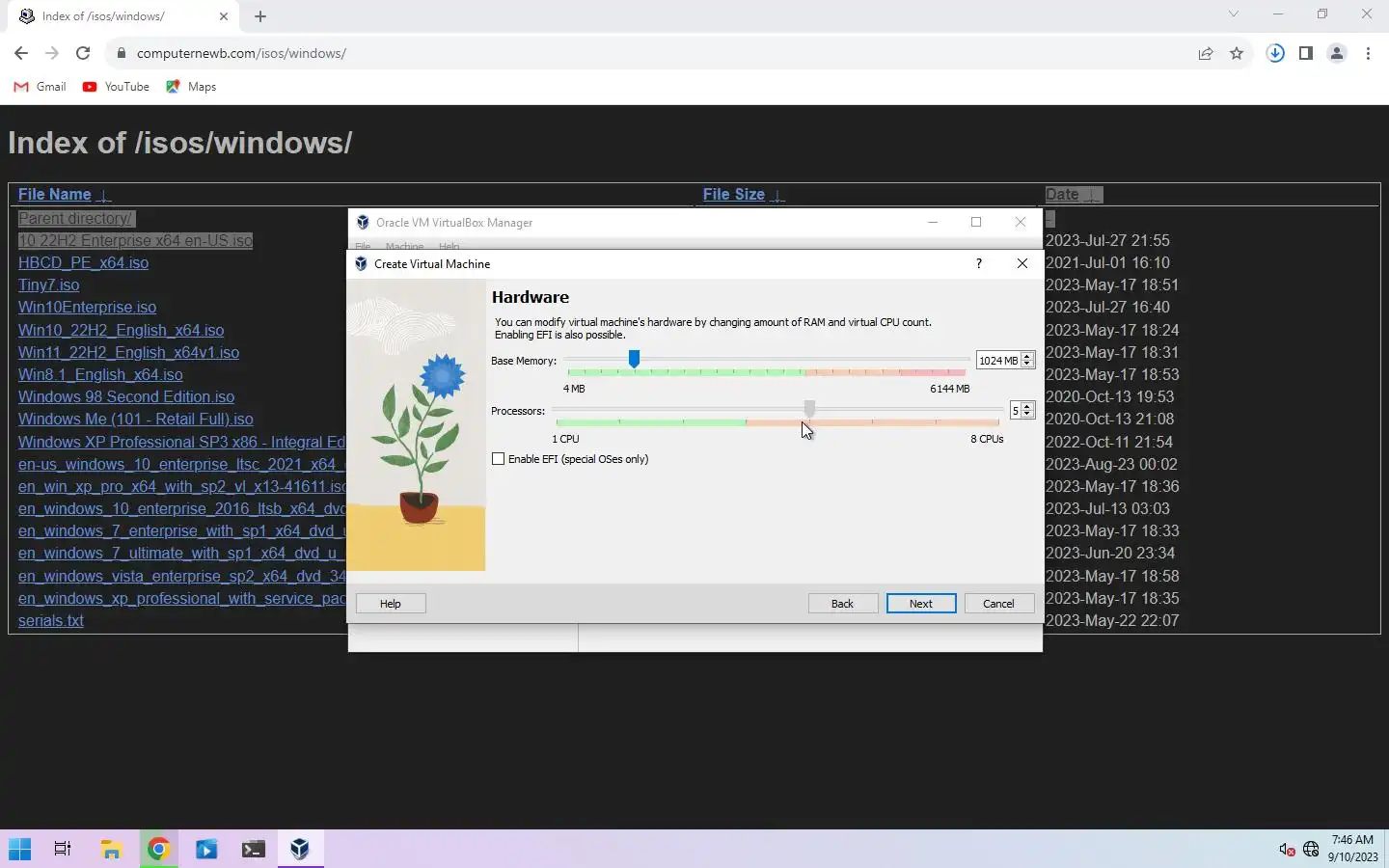The image size is (1389, 868).
Task: Click the muted volume tray icon
Action: (1287, 850)
